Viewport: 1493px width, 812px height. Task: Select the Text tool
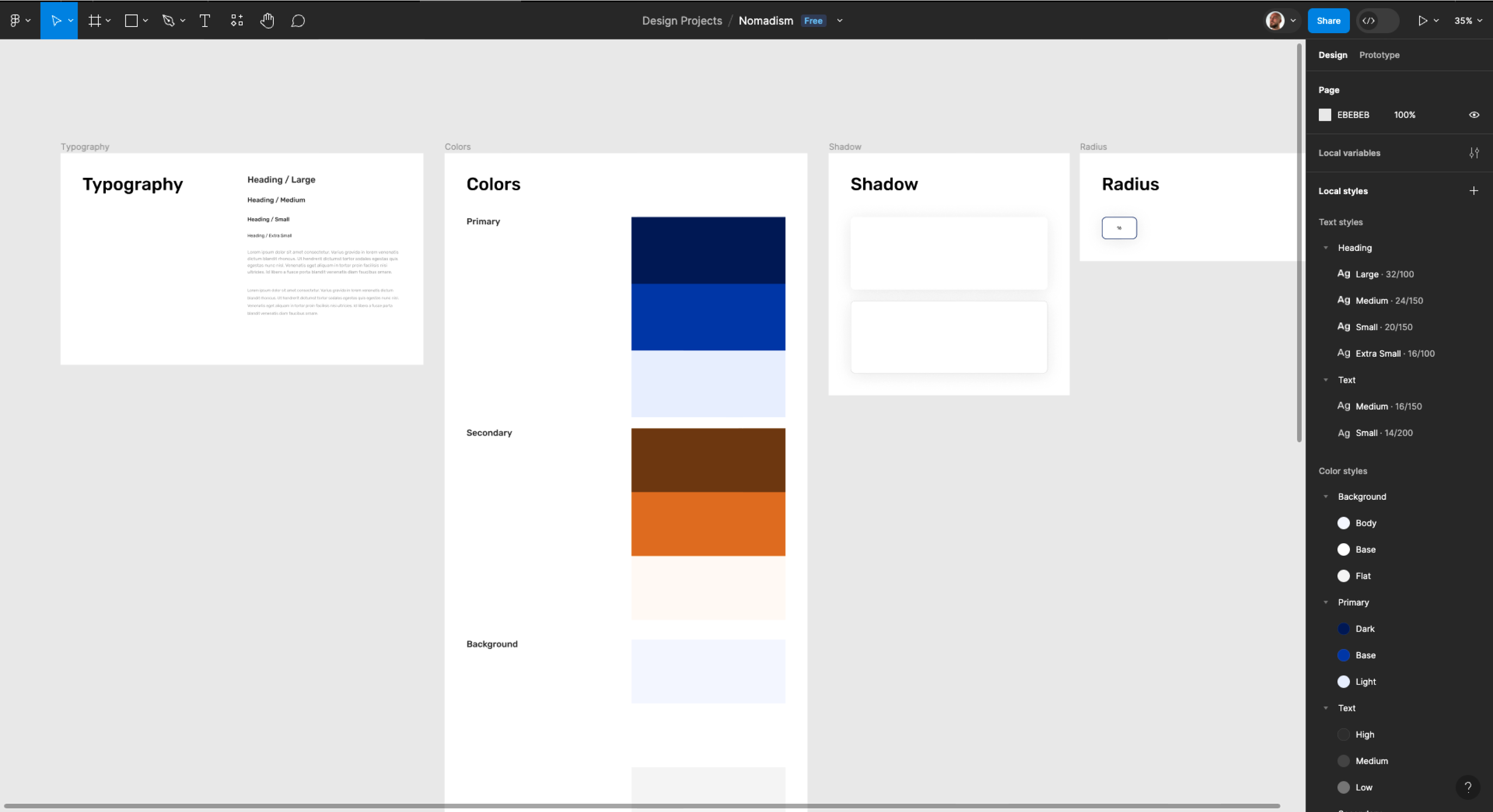click(x=204, y=21)
